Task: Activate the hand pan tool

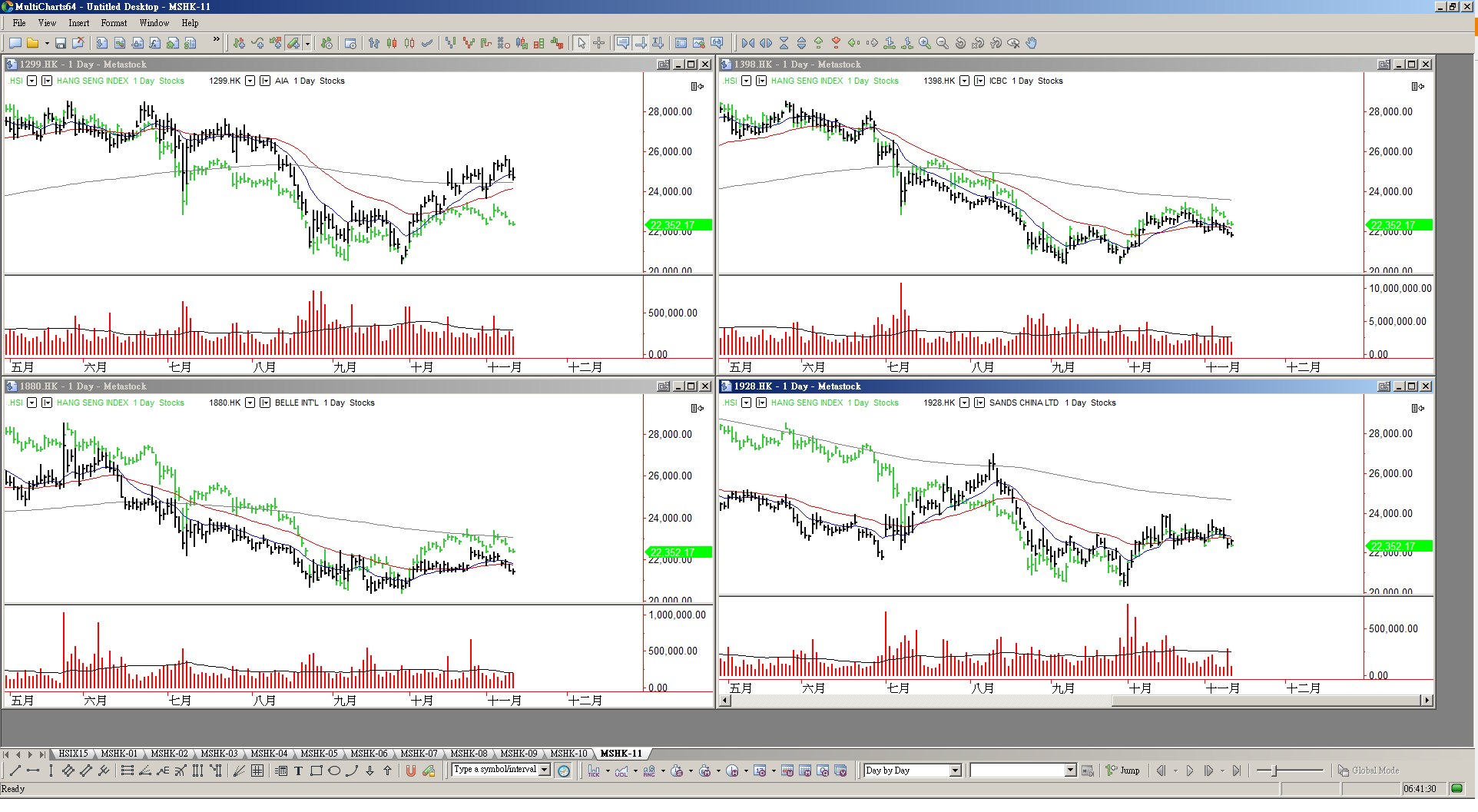Action: tap(1032, 43)
